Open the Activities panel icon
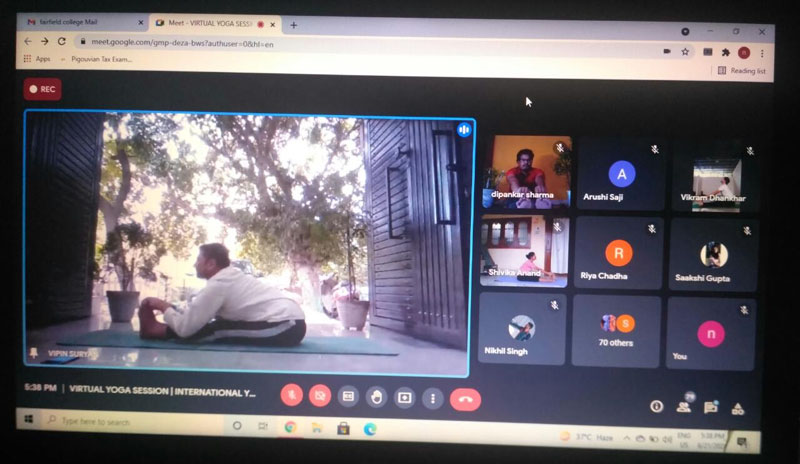The image size is (800, 464). (x=738, y=408)
